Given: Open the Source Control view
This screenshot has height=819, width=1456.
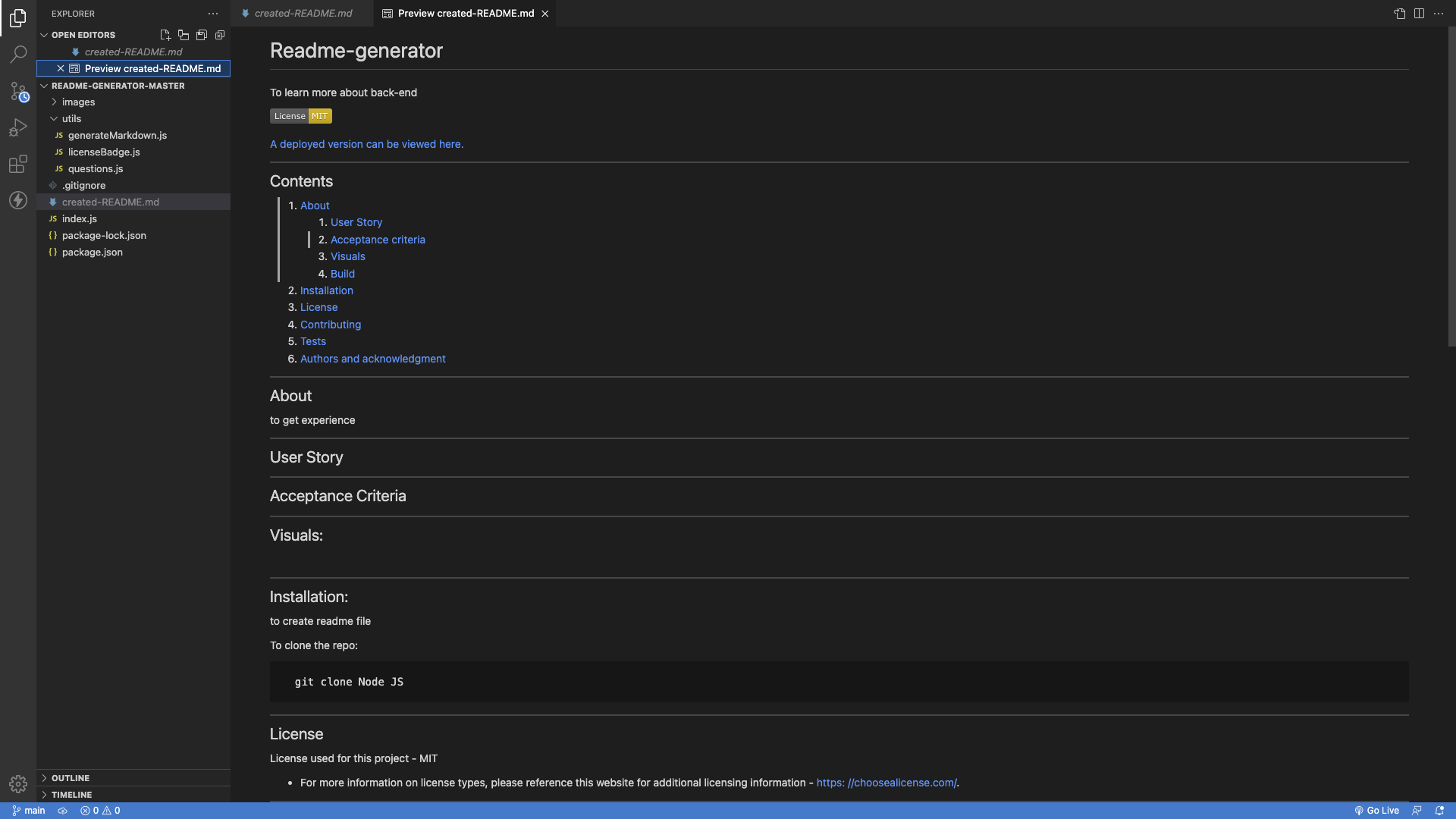Looking at the screenshot, I should (x=18, y=92).
